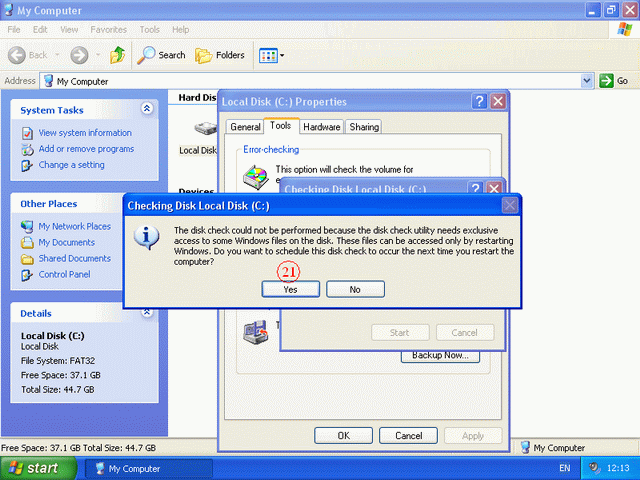The width and height of the screenshot is (640, 480).
Task: Click the information icon in message box
Action: click(146, 238)
